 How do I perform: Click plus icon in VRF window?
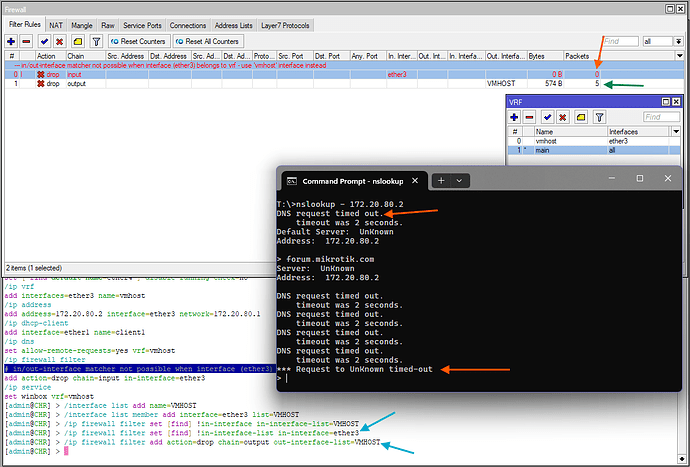pos(514,117)
